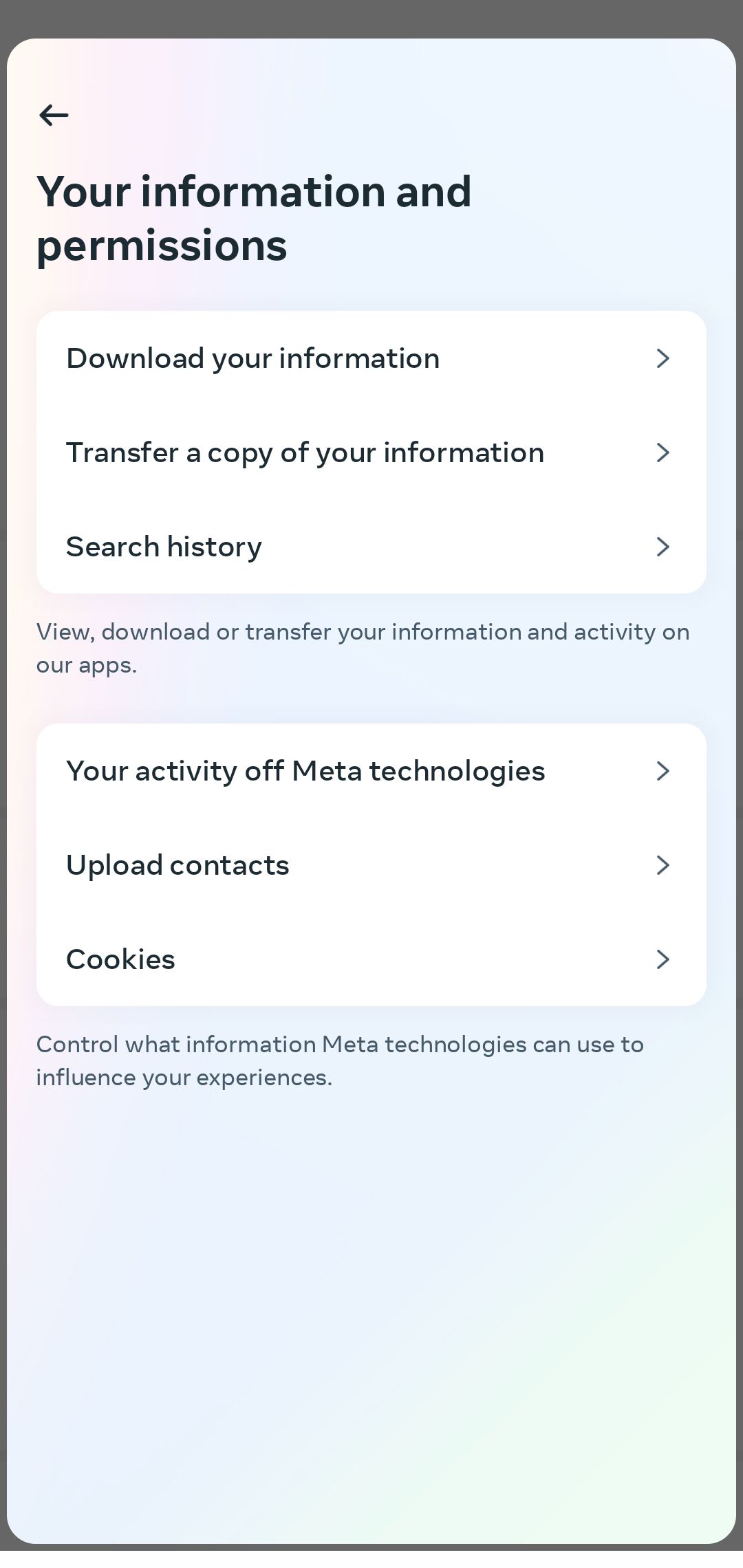Click the back arrow icon

coord(53,115)
